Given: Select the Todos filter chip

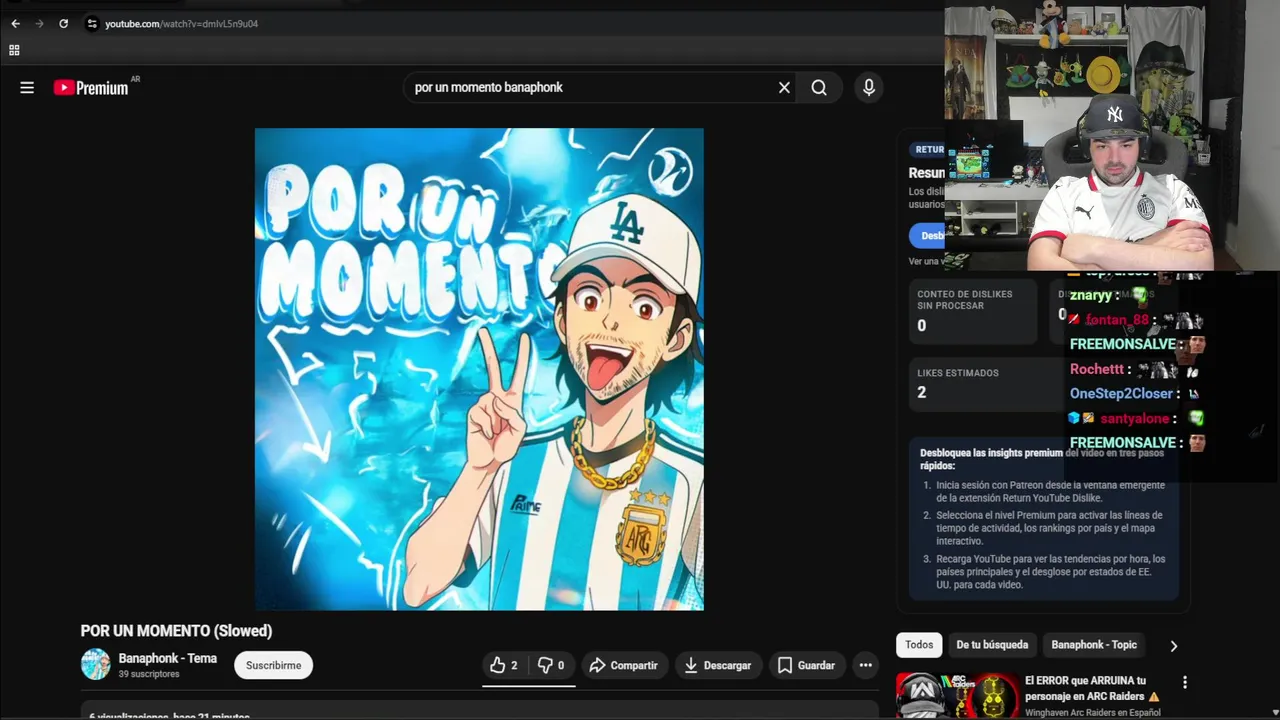Looking at the screenshot, I should [919, 645].
